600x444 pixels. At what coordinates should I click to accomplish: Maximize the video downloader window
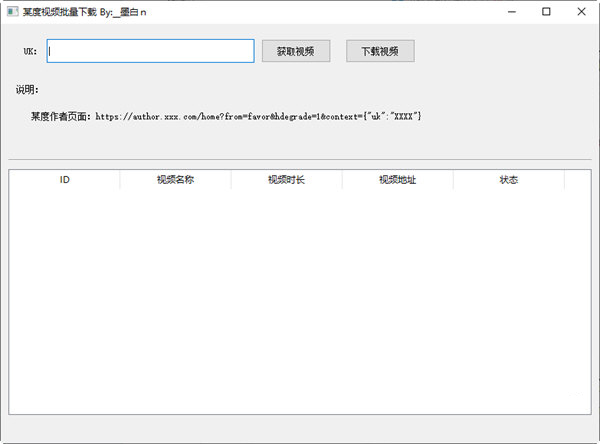tap(546, 12)
